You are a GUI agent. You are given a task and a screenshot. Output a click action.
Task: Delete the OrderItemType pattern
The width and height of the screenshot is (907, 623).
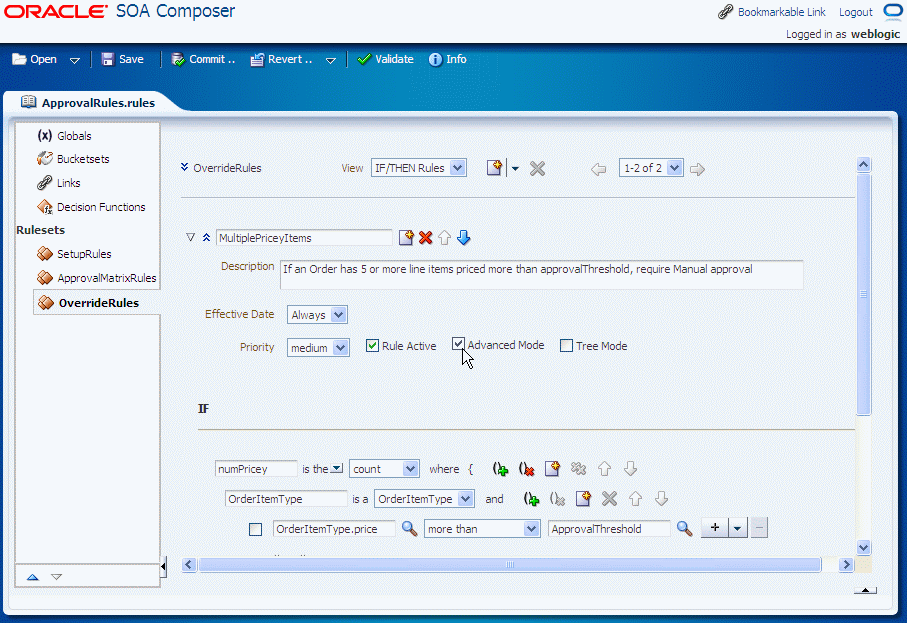(x=609, y=499)
